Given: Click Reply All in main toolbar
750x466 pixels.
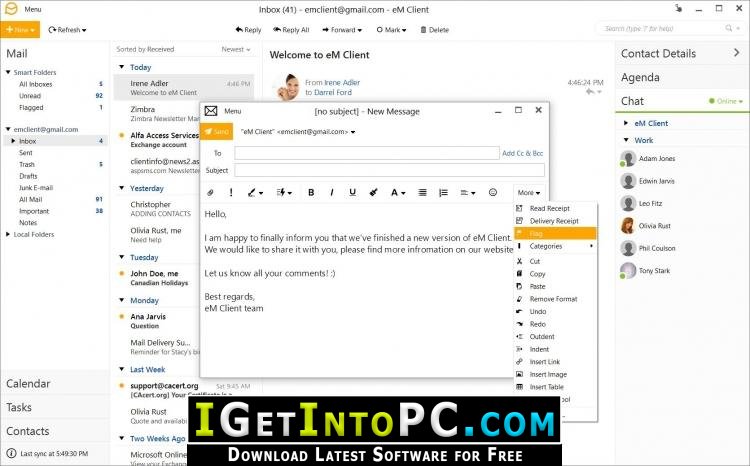Looking at the screenshot, I should [x=291, y=30].
